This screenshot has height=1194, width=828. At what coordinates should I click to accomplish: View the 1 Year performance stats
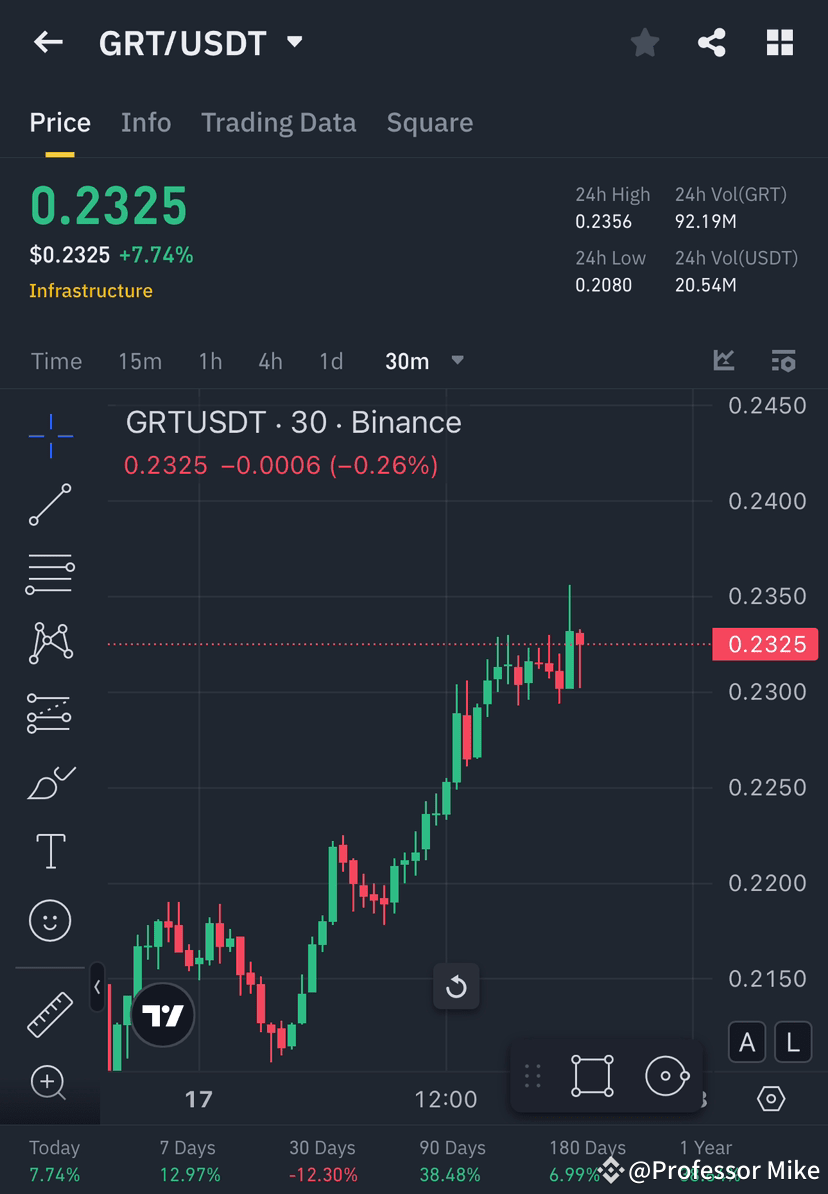click(x=705, y=1158)
